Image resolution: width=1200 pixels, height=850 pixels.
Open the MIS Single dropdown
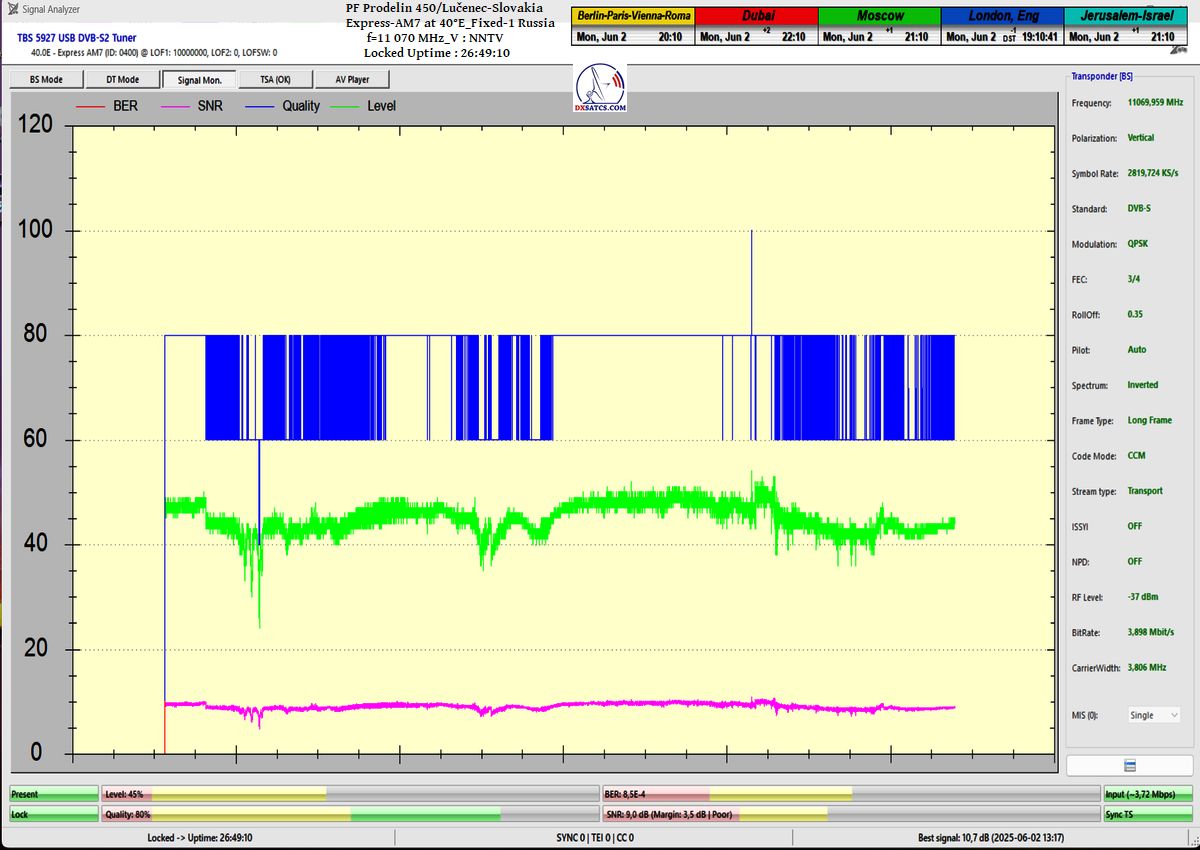1153,715
